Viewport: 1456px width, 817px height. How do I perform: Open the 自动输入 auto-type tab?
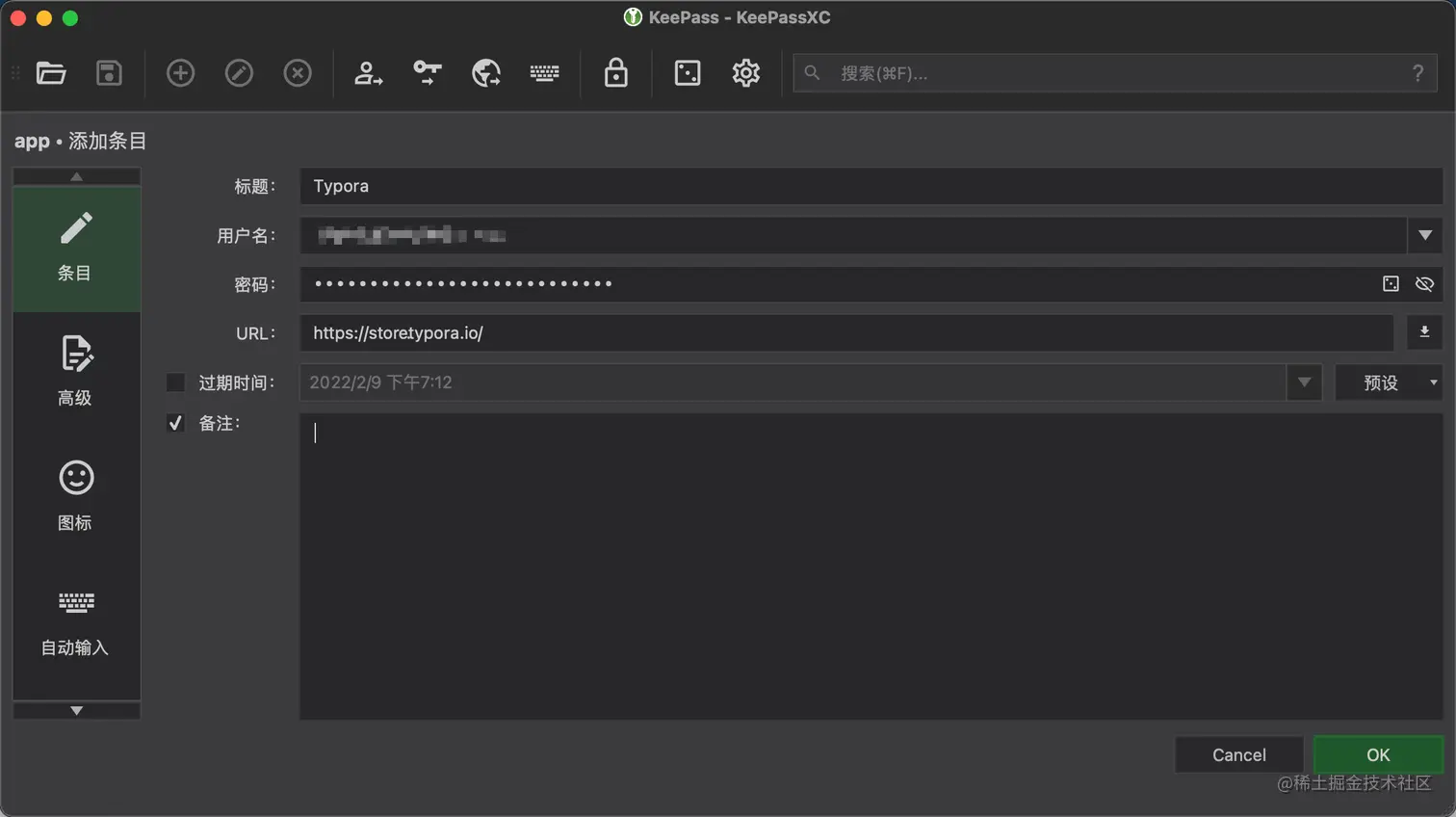[76, 623]
